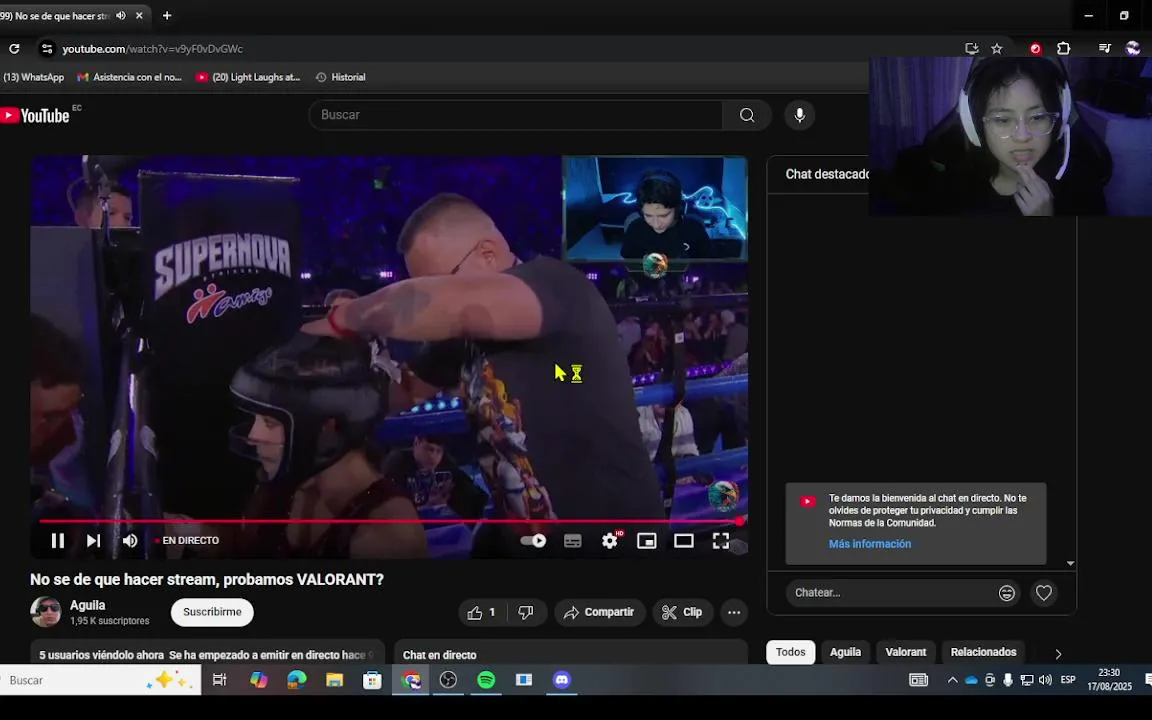Click the youtube.com address bar URL
This screenshot has height=720, width=1152.
pyautogui.click(x=152, y=48)
